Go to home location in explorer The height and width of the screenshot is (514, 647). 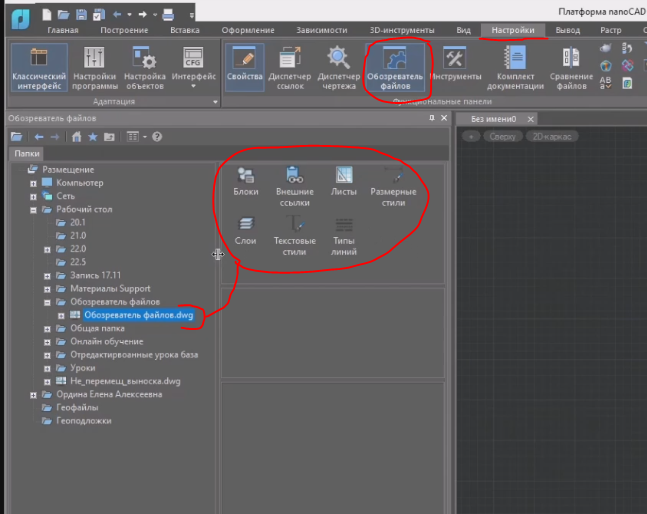(x=76, y=137)
